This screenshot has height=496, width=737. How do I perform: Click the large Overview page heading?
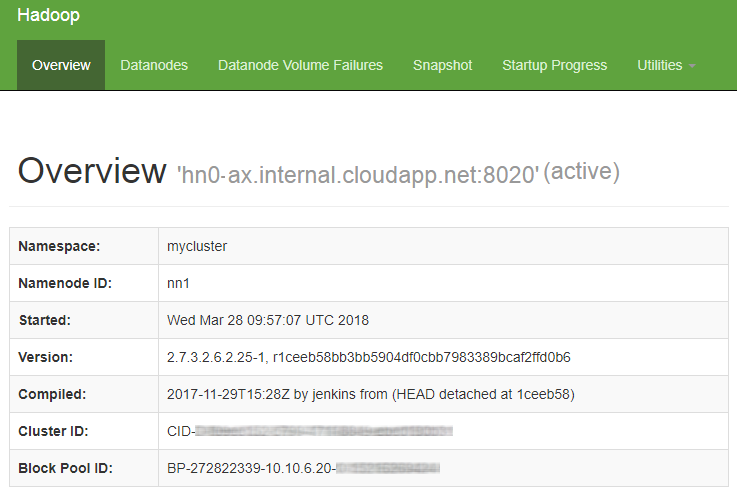[92, 171]
